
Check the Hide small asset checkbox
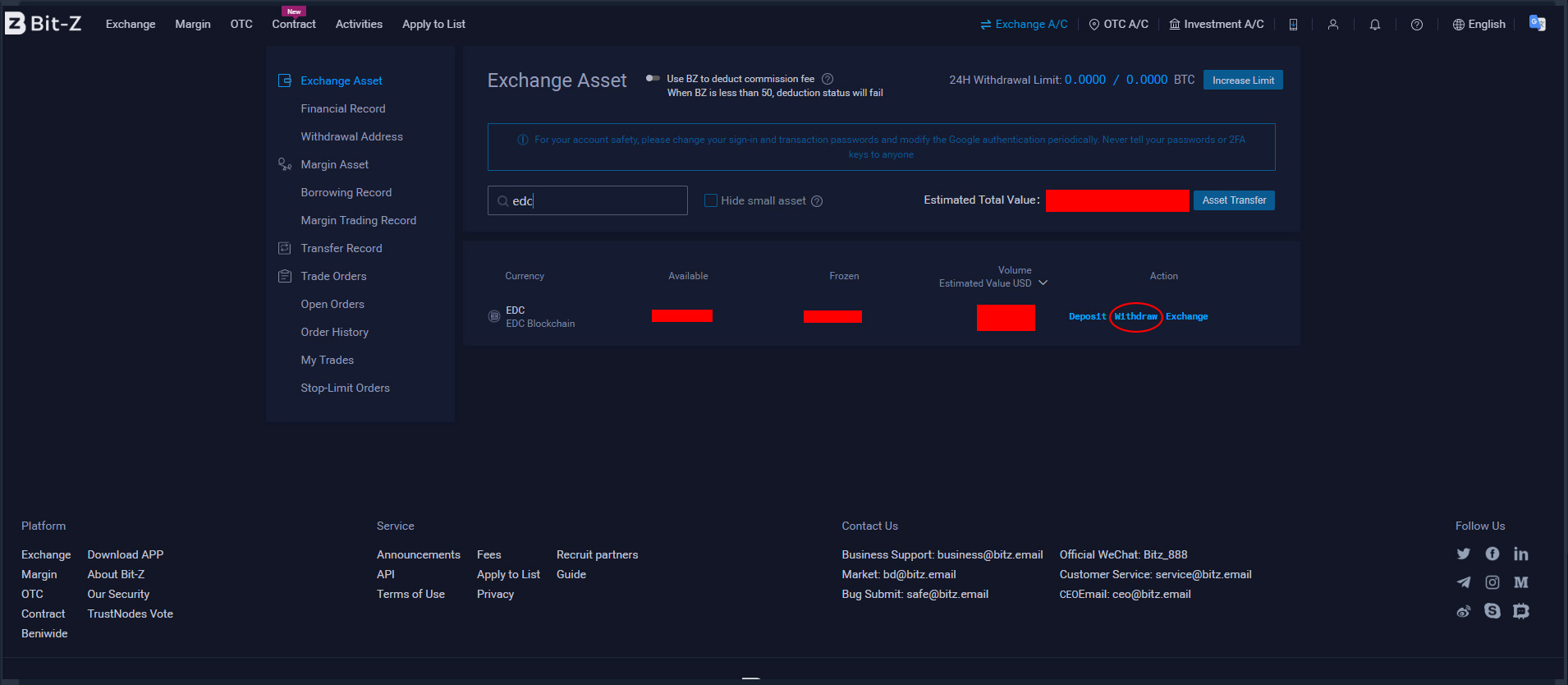tap(711, 200)
